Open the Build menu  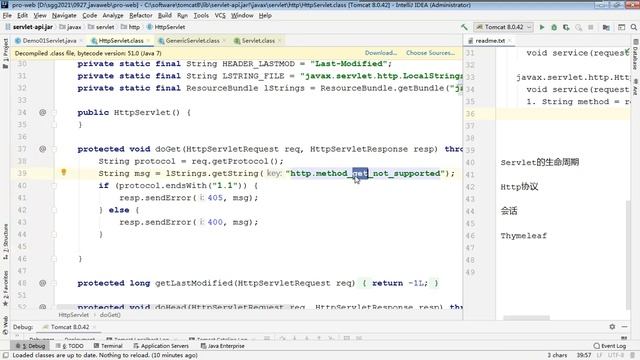click(164, 16)
